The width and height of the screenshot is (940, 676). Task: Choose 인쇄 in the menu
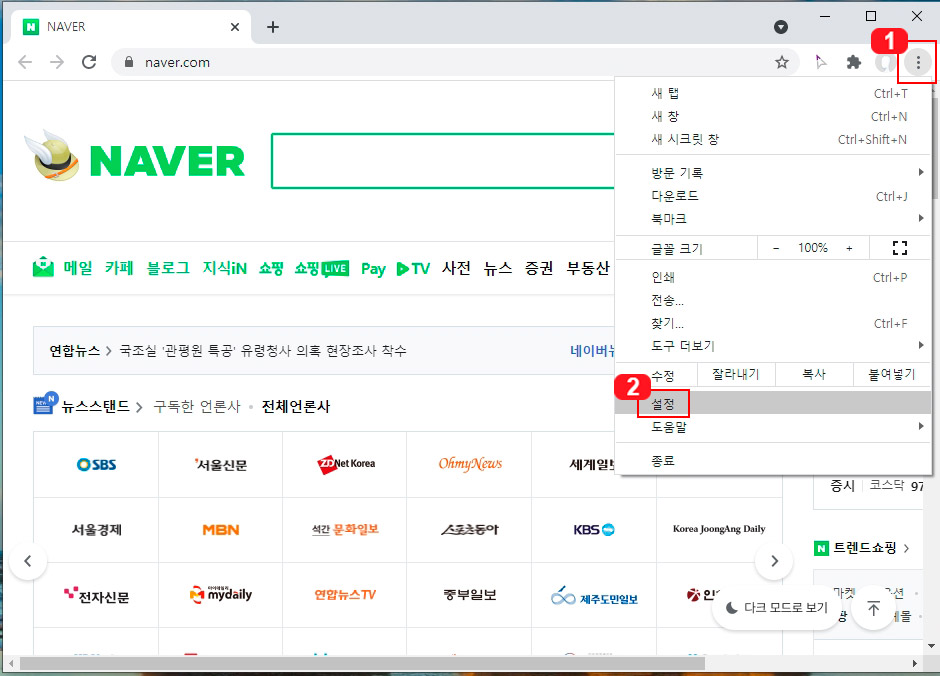pyautogui.click(x=773, y=277)
